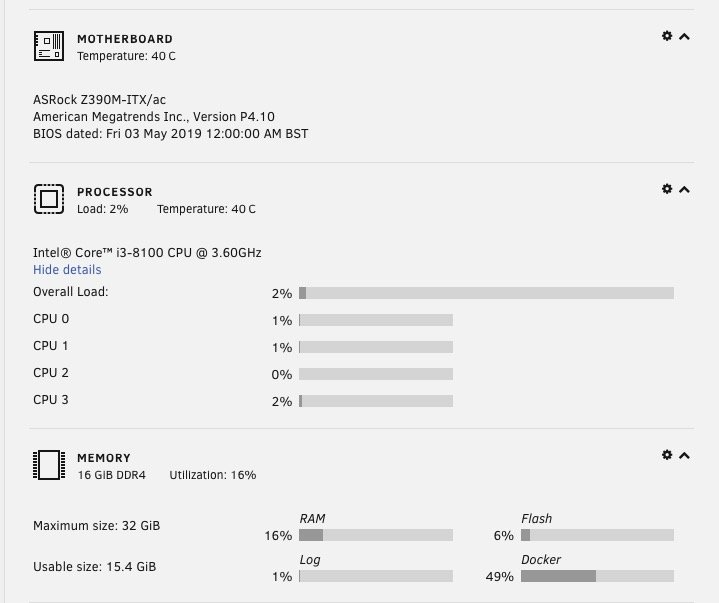The image size is (719, 603).
Task: Collapse the Memory section chevron
Action: point(684,456)
